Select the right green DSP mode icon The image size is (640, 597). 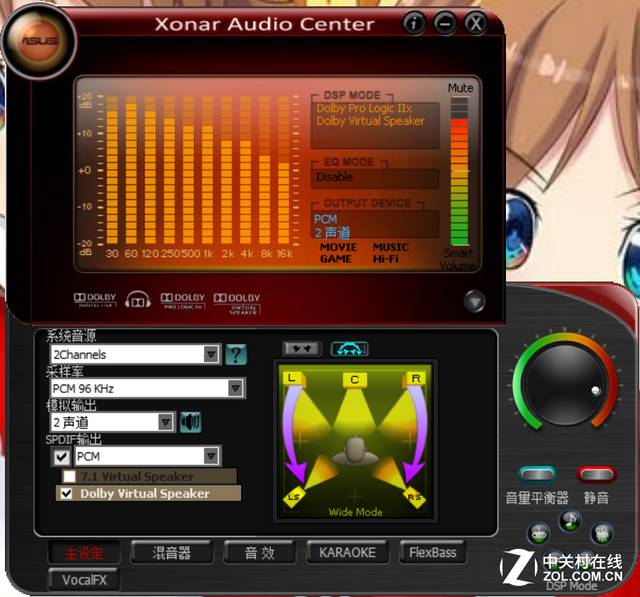tap(602, 533)
